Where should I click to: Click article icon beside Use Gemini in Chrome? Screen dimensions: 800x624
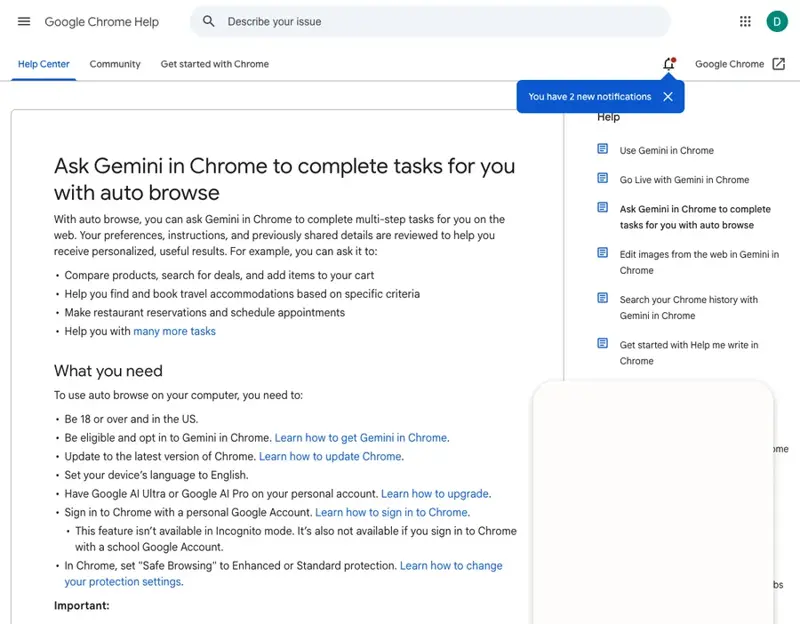[x=603, y=148]
